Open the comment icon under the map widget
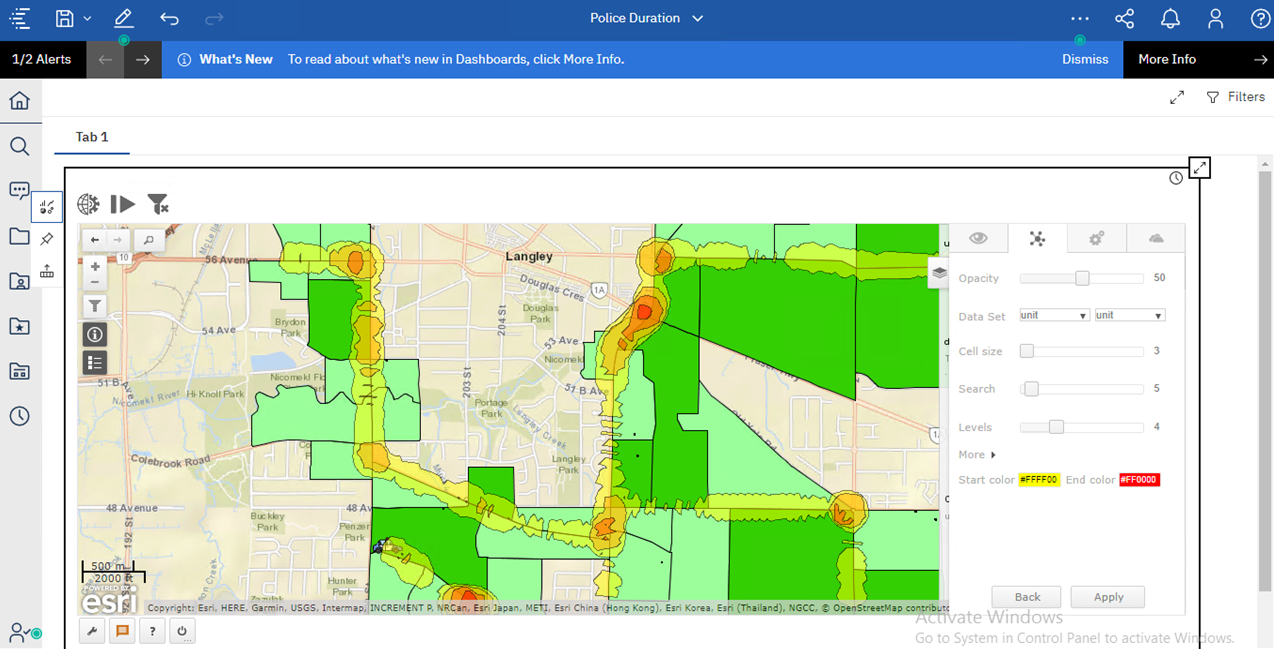1274x649 pixels. 121,630
